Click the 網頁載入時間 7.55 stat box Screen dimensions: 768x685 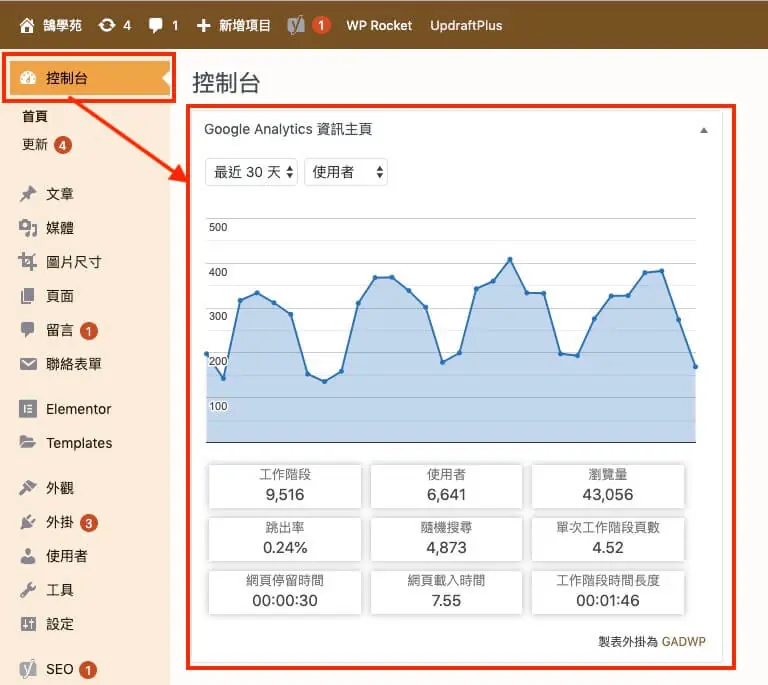446,592
